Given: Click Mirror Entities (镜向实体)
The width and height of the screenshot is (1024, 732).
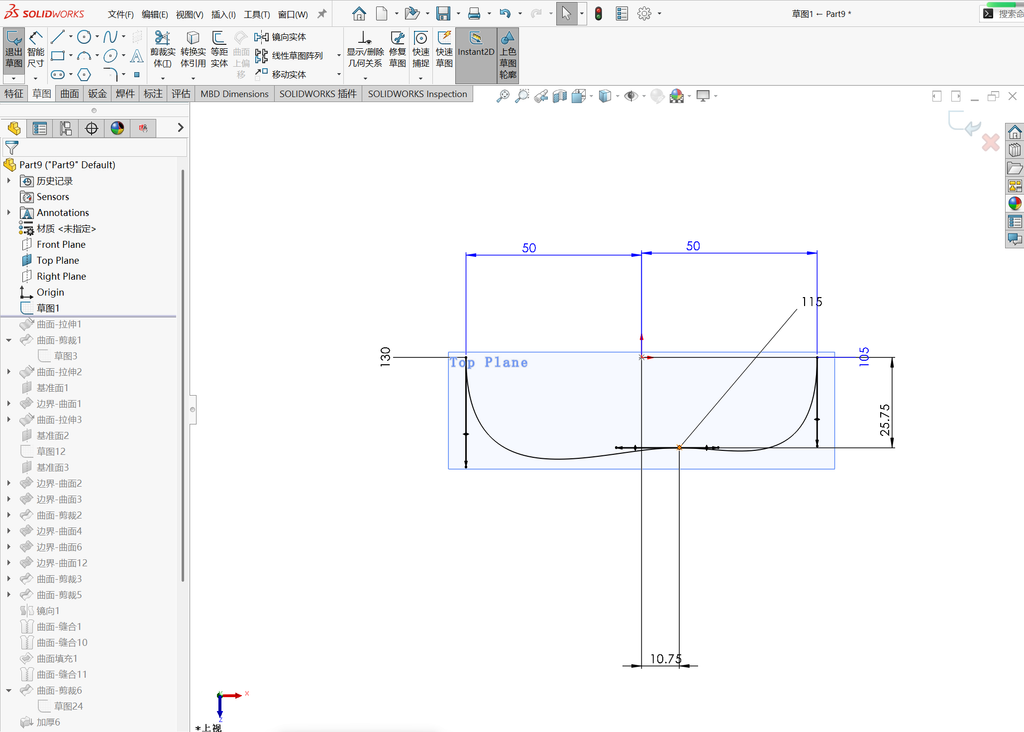Looking at the screenshot, I should (x=280, y=37).
